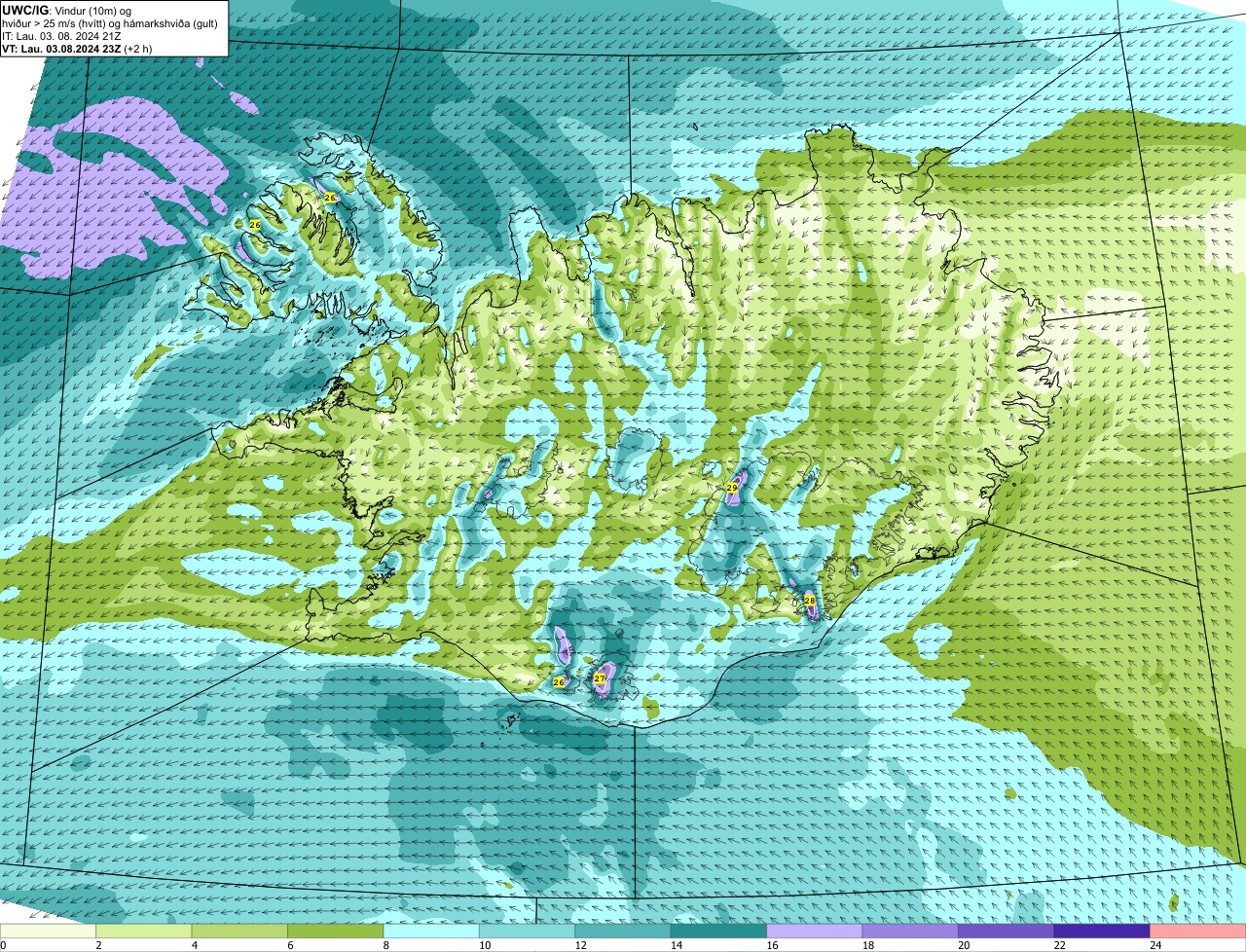Select the 6–8 m/s olive green swatch

(x=336, y=931)
